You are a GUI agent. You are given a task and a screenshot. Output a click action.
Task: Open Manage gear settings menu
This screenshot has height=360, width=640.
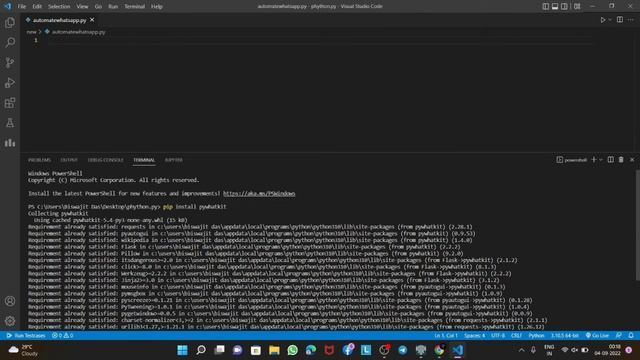tap(10, 321)
